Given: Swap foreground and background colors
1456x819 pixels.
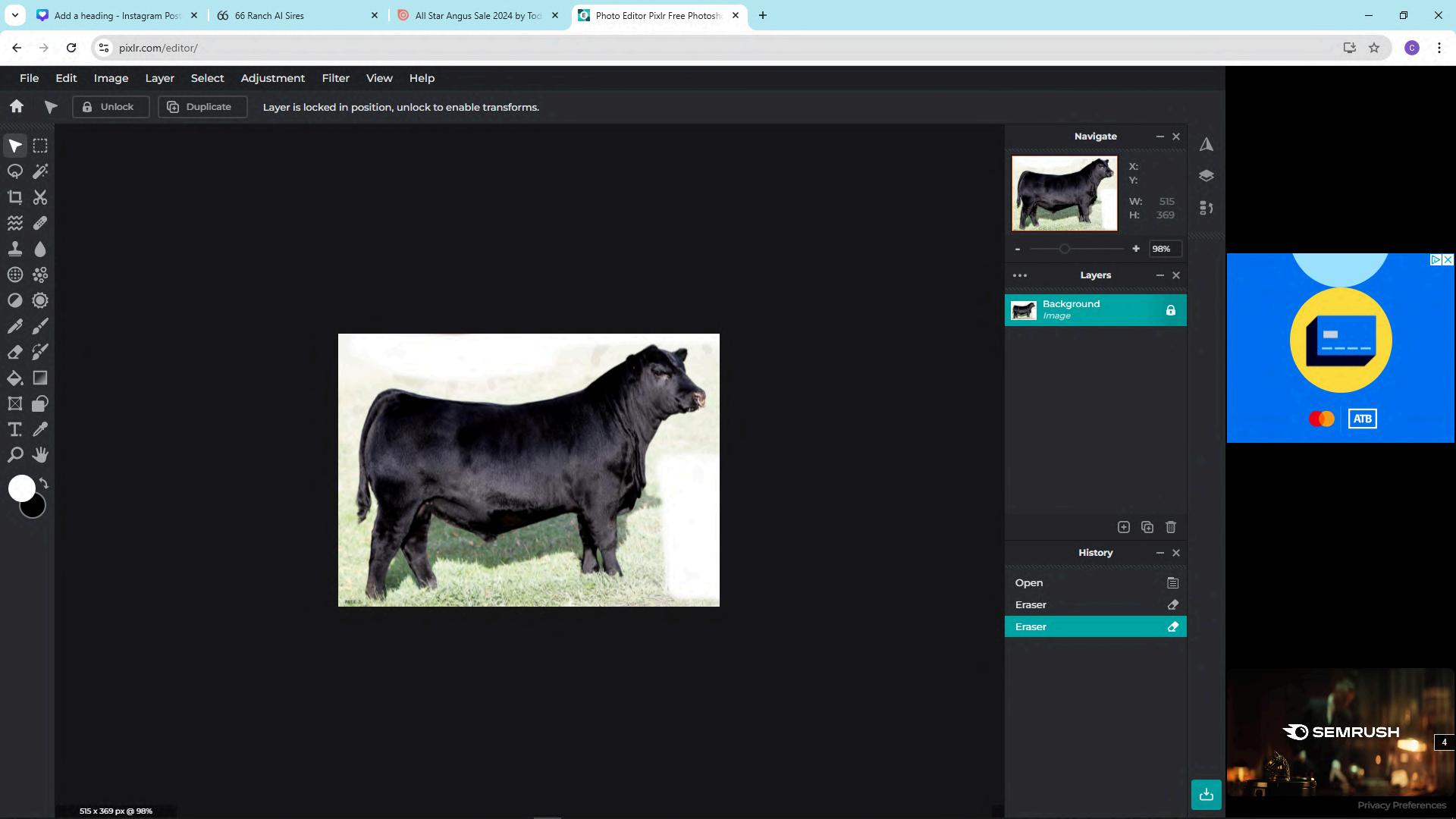Looking at the screenshot, I should click(44, 484).
